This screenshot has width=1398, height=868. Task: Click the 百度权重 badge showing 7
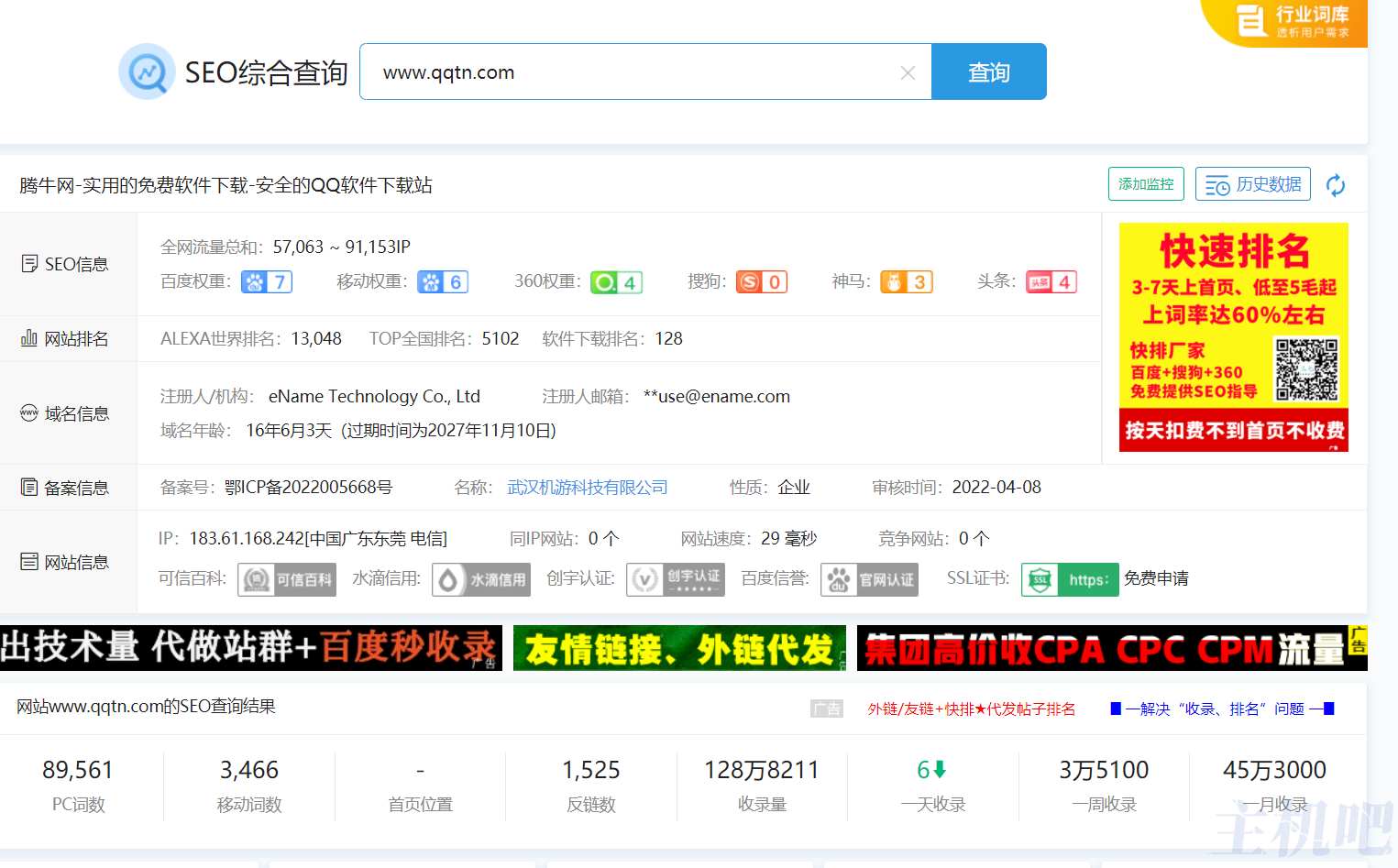(x=267, y=282)
